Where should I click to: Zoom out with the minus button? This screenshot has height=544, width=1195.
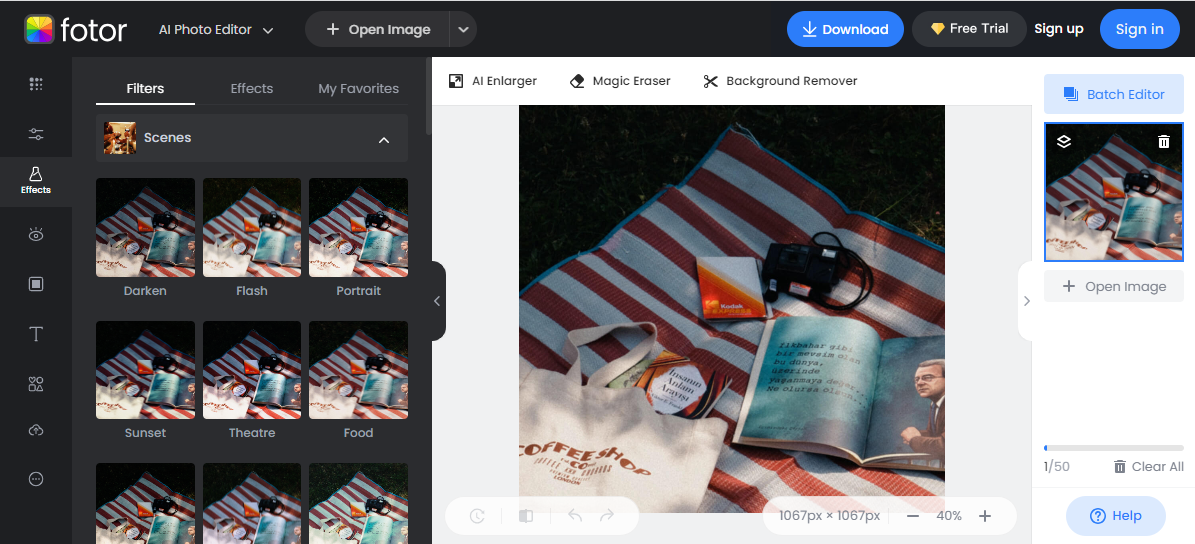[913, 516]
